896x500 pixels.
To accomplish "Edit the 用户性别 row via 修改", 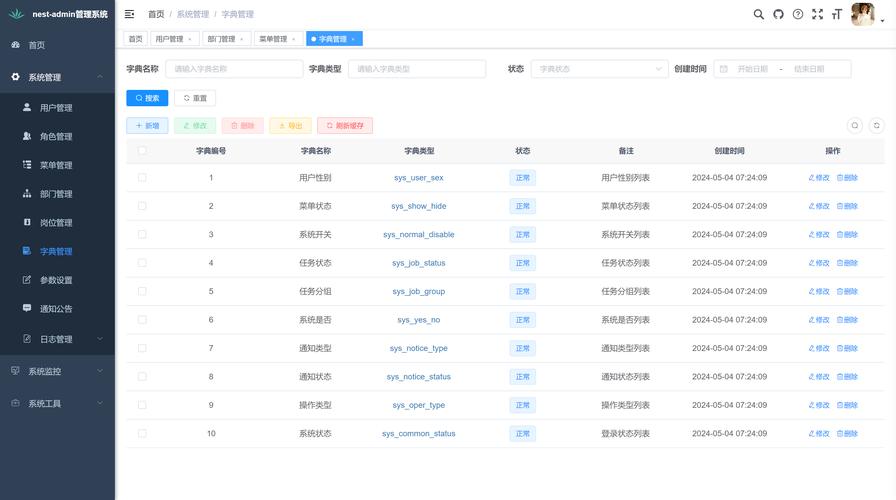I will pos(819,178).
